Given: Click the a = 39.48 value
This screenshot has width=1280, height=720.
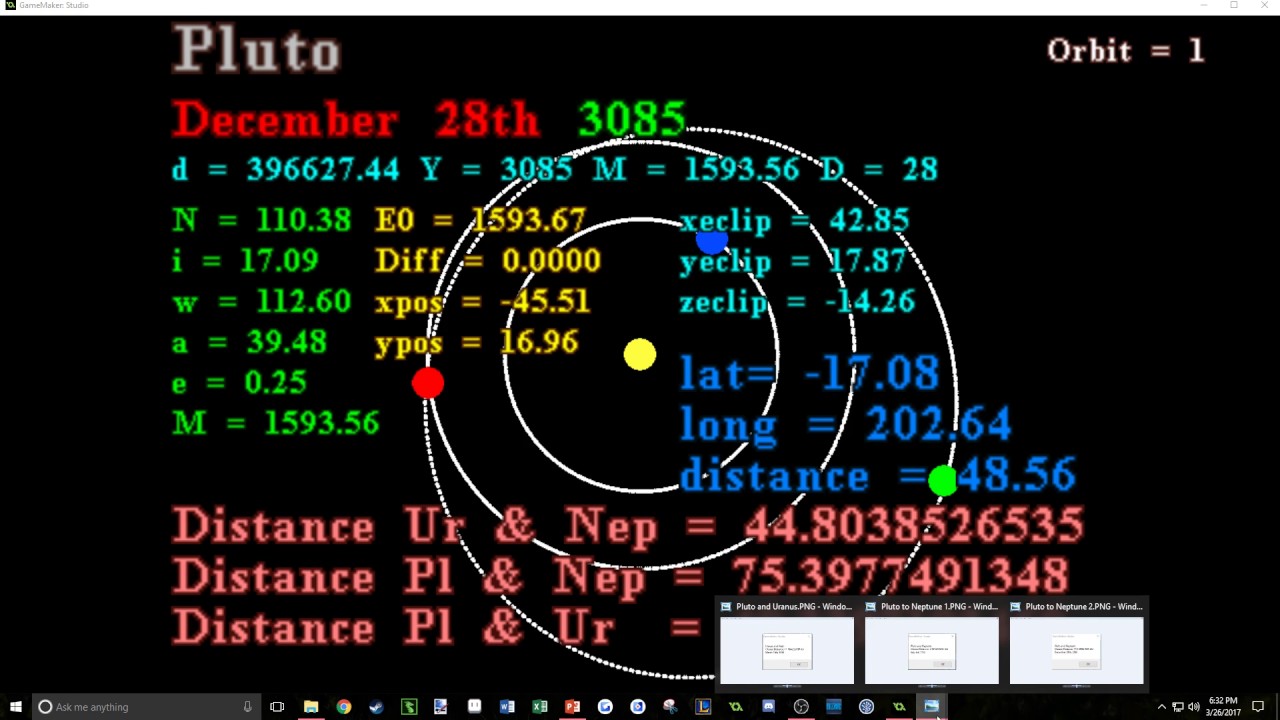Looking at the screenshot, I should [x=249, y=343].
